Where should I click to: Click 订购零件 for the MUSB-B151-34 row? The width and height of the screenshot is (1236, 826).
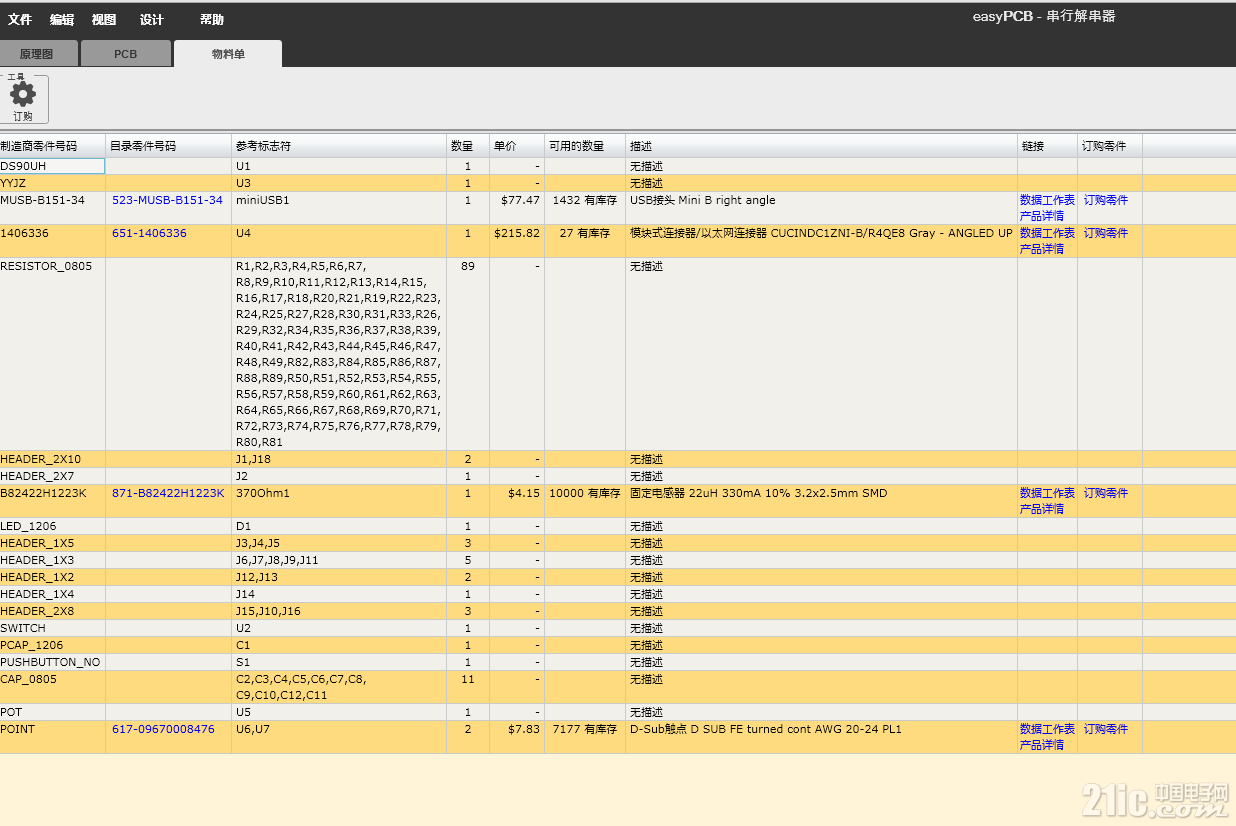[x=1106, y=200]
